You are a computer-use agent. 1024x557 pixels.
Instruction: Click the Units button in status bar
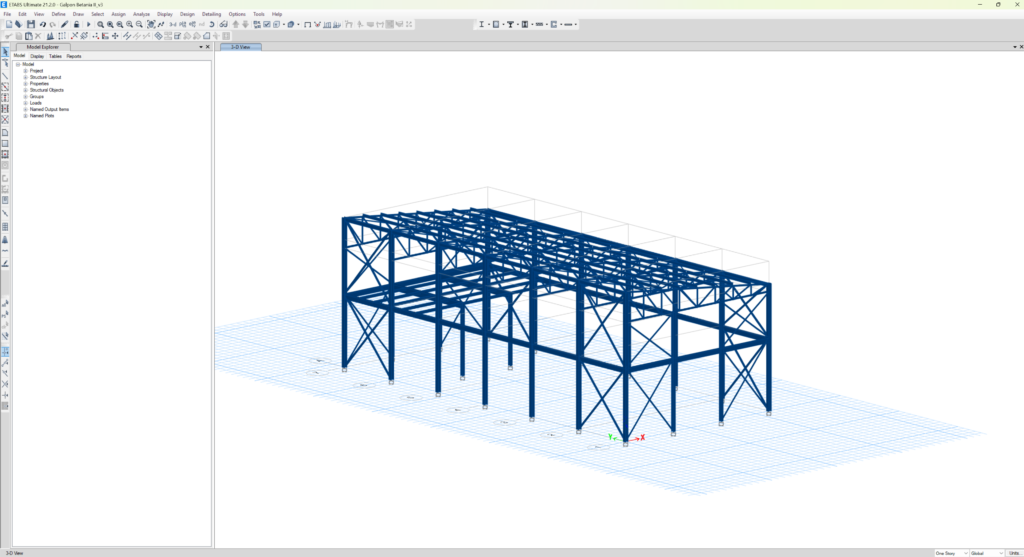(1014, 553)
